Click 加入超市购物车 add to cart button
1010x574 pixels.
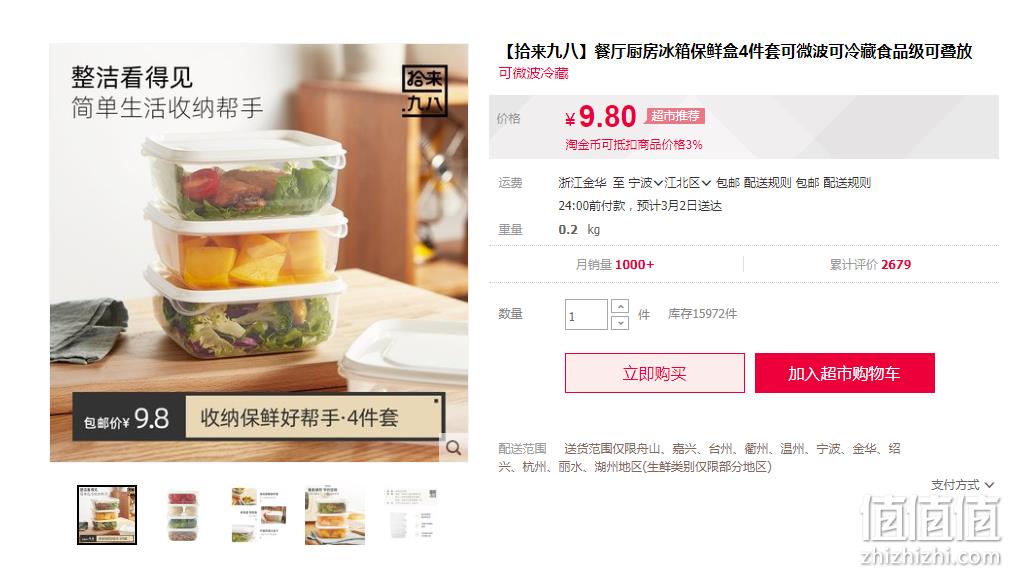(844, 373)
